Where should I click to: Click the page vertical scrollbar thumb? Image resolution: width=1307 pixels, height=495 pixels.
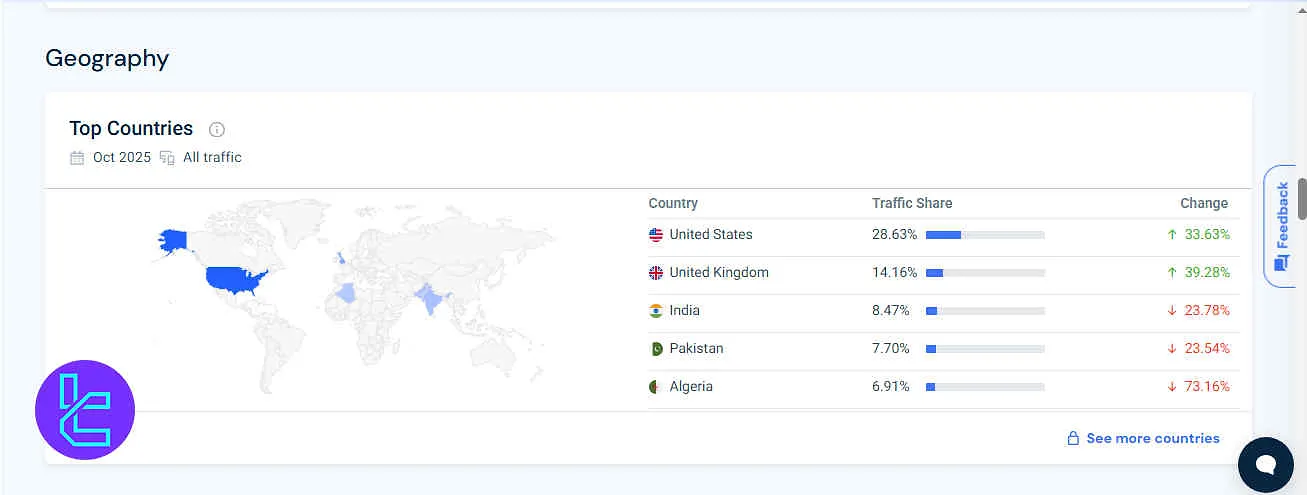coord(1302,199)
